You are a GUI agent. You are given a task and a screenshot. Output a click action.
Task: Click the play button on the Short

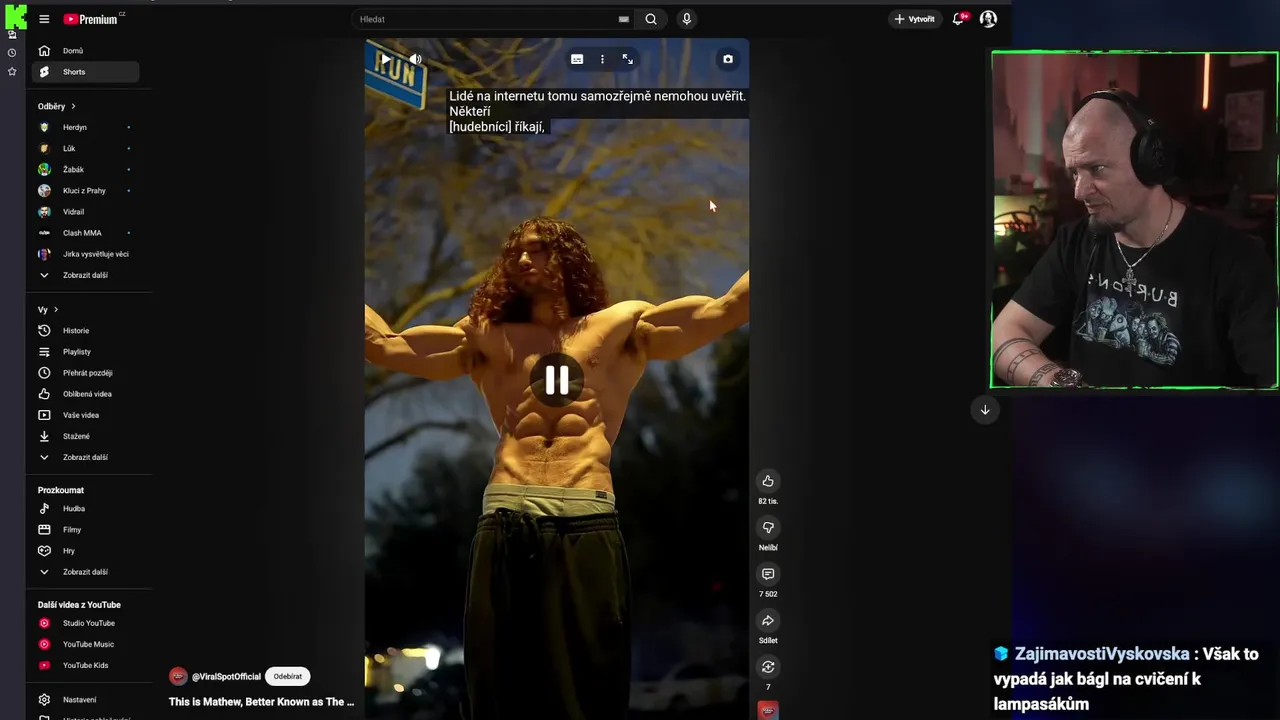coord(386,59)
